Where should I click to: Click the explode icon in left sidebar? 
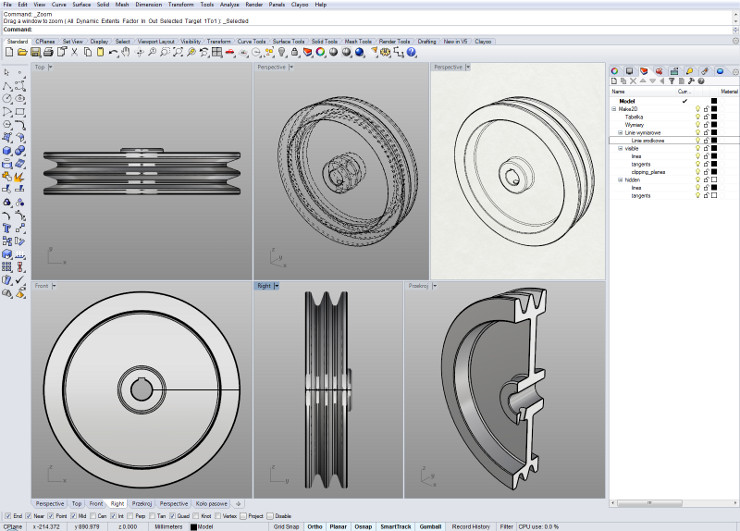(20, 177)
